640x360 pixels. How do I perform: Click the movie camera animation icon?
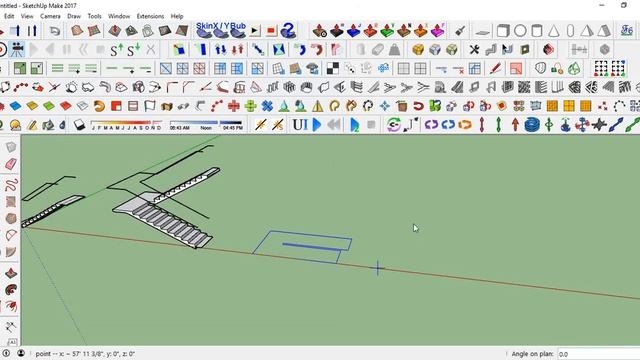17,50
